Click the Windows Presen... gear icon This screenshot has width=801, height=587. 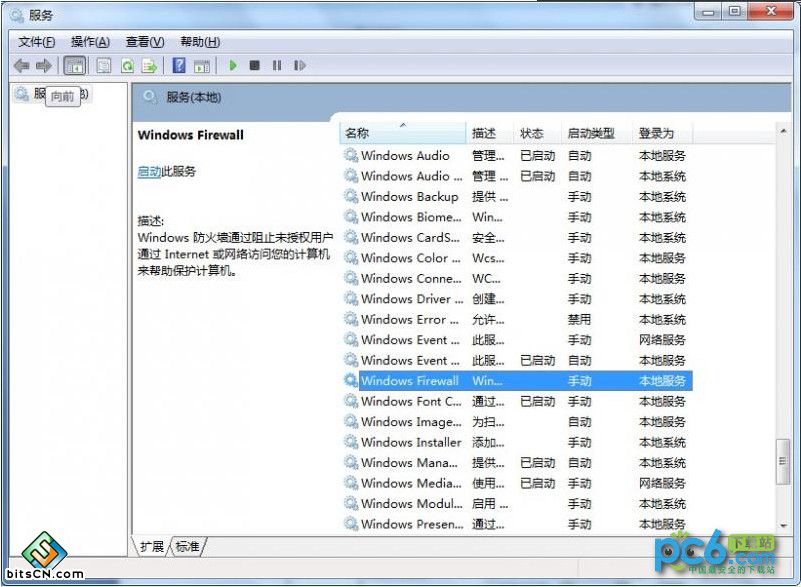coord(351,524)
